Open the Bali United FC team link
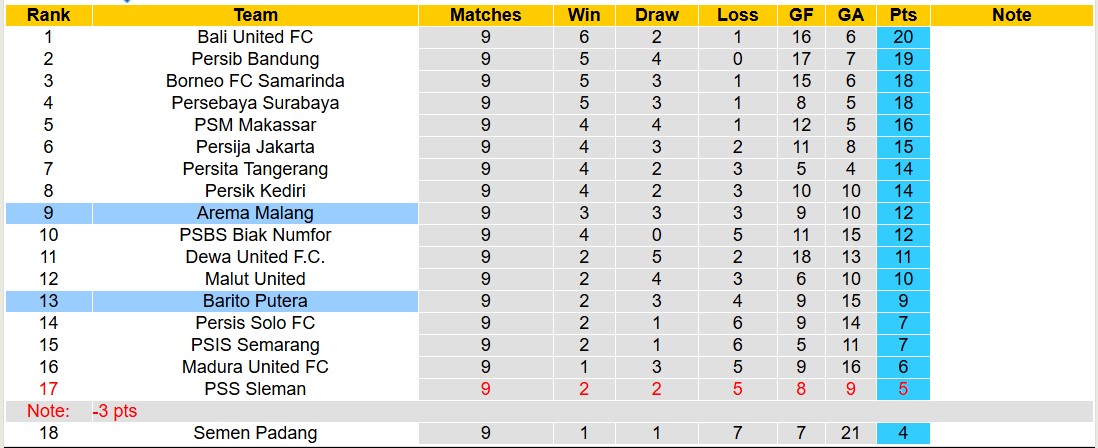Screen dimensions: 1098x448 coord(255,37)
